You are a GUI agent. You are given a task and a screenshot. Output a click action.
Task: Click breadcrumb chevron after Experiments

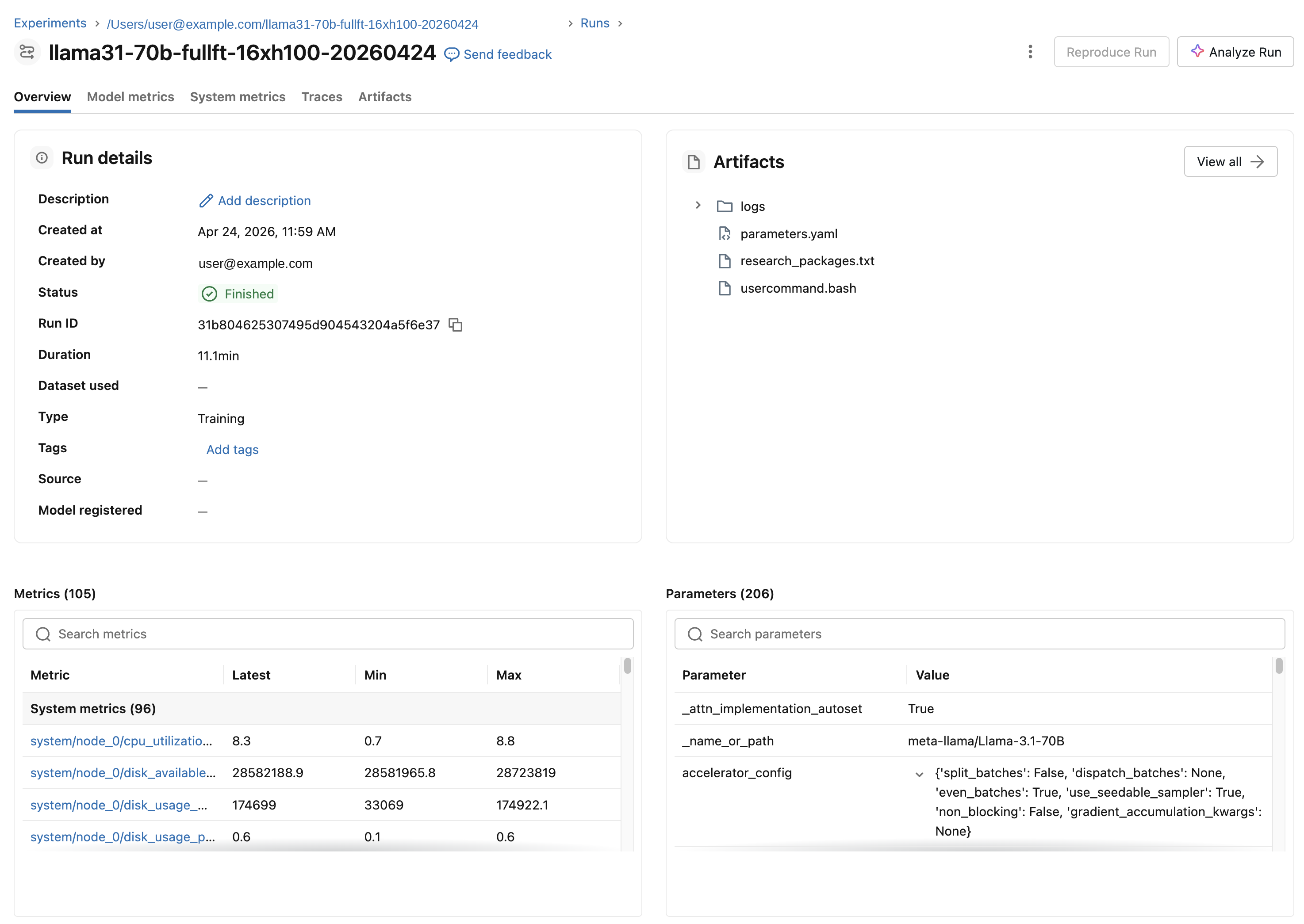[97, 24]
